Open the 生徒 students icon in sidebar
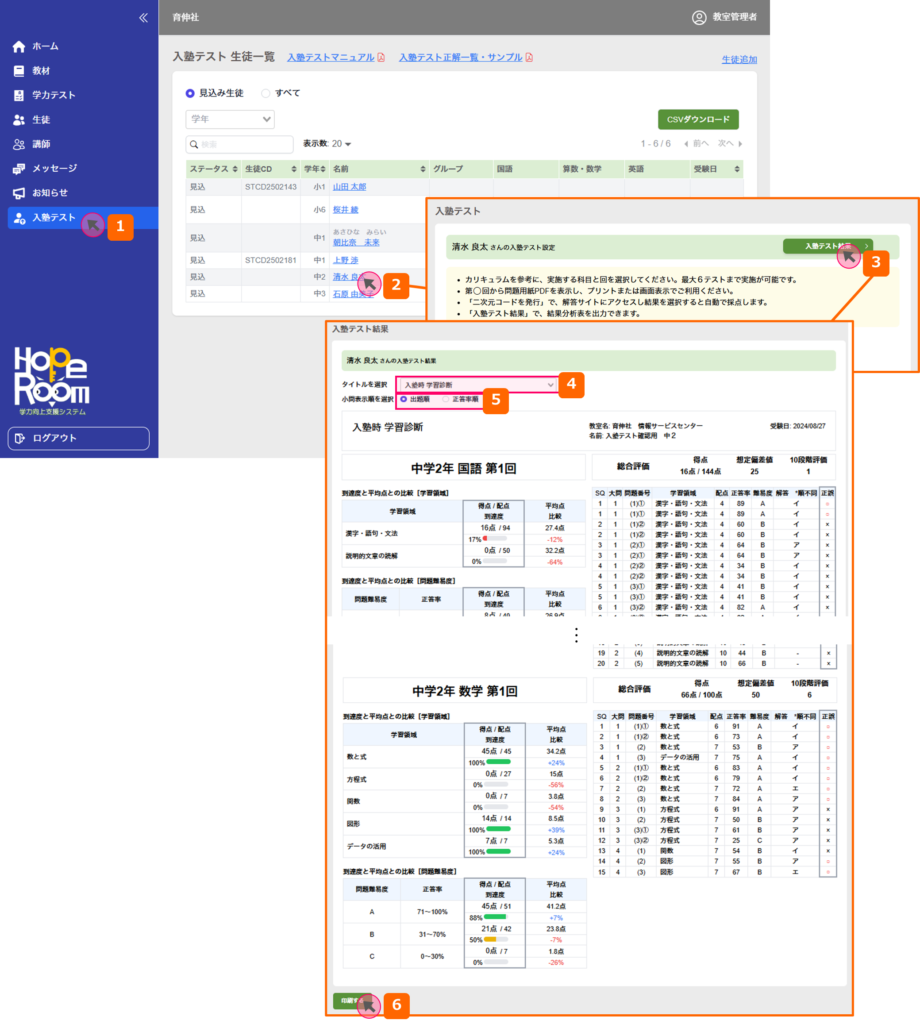This screenshot has height=1024, width=920. tap(19, 120)
